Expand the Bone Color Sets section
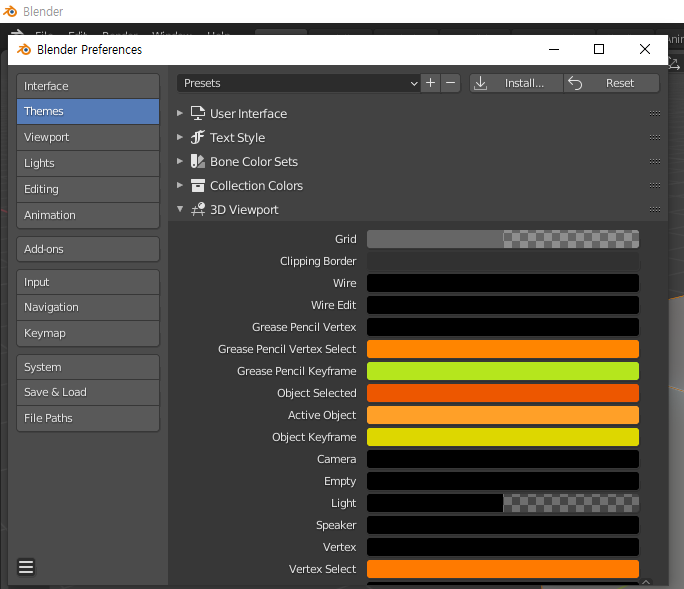The image size is (684, 589). [180, 161]
